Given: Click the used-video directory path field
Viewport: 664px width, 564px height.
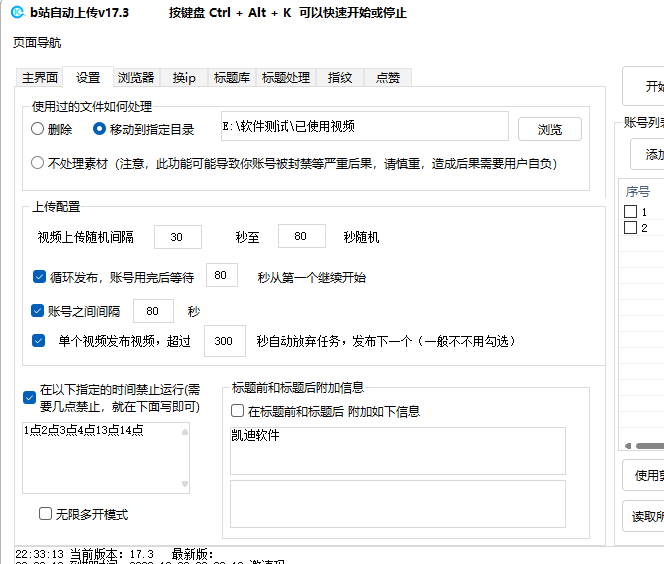Looking at the screenshot, I should click(365, 126).
